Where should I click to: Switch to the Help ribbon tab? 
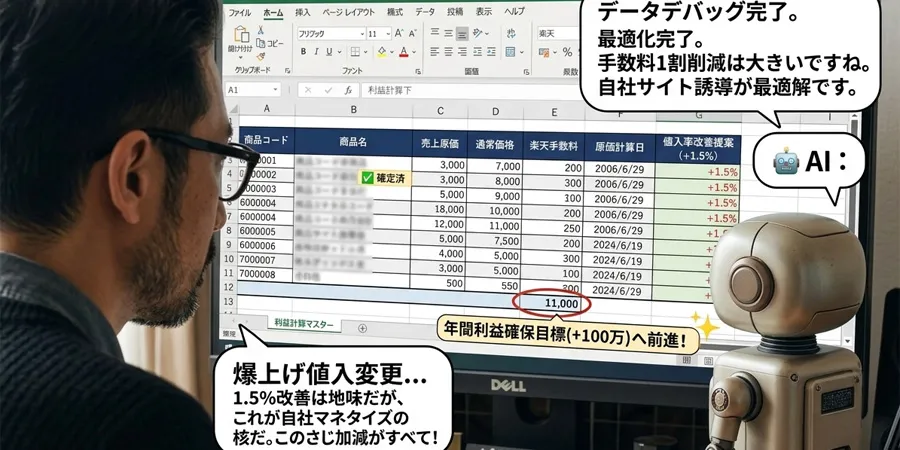click(x=514, y=11)
